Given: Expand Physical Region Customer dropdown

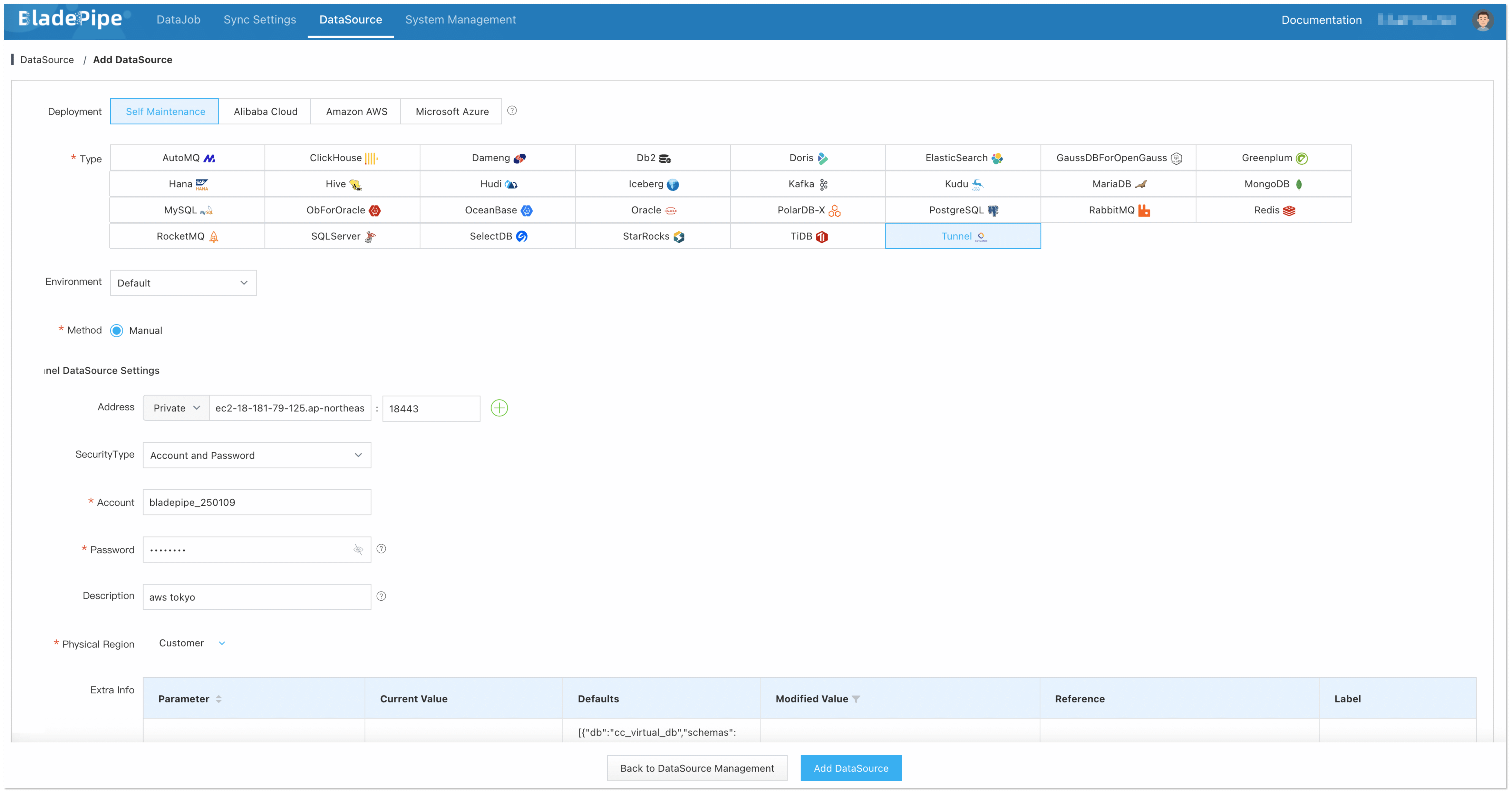Looking at the screenshot, I should (x=192, y=643).
